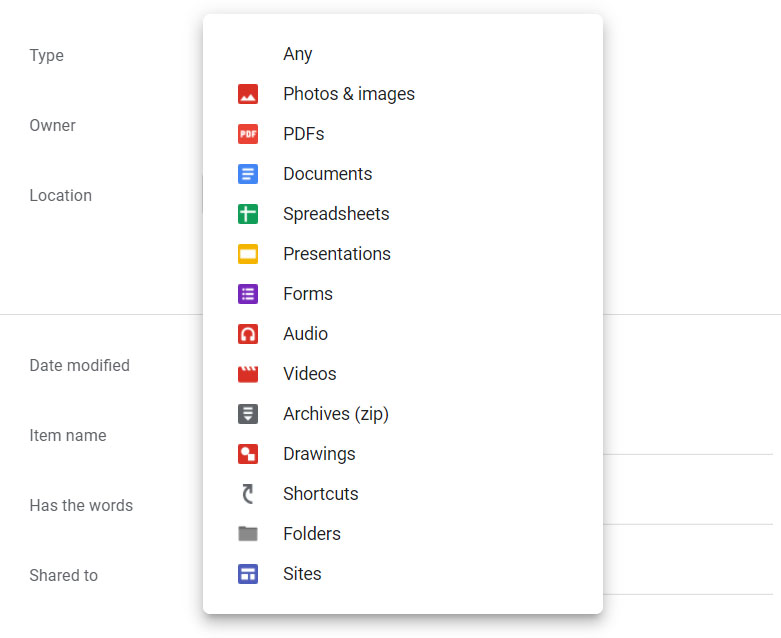Choose Documents from type list
Viewport: 781px width, 638px height.
point(327,174)
